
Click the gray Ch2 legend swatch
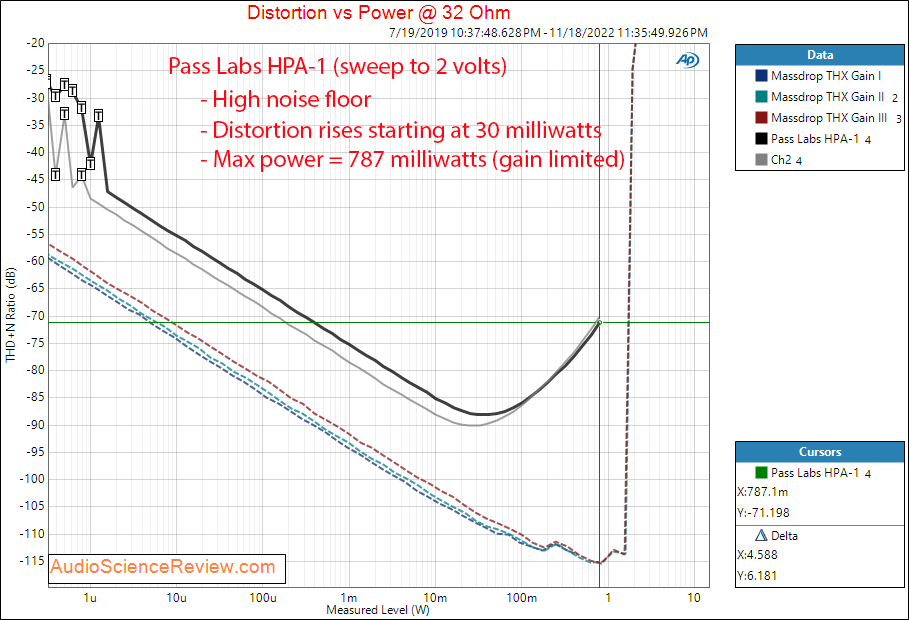coord(761,159)
